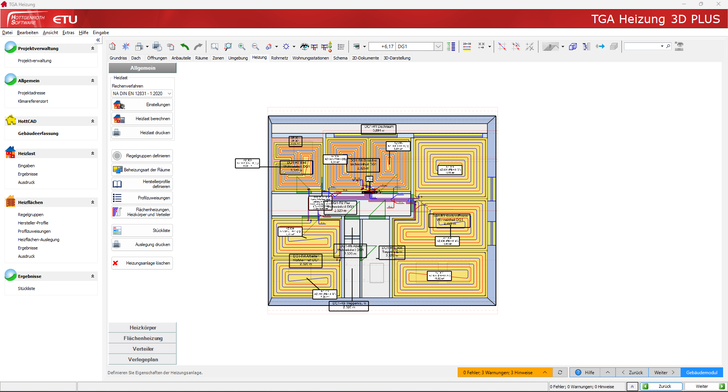
Task: Click the home building icon in toolbar
Action: pos(112,46)
